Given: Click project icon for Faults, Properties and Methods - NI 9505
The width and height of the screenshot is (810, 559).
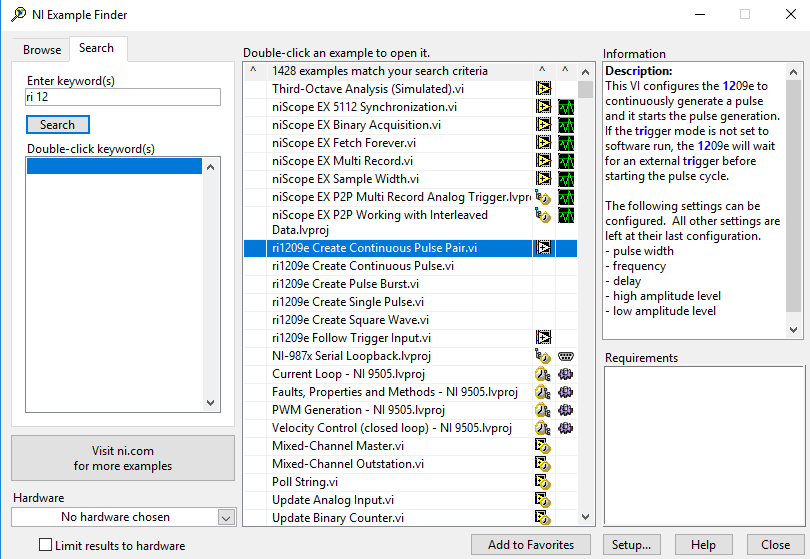Looking at the screenshot, I should tap(543, 392).
